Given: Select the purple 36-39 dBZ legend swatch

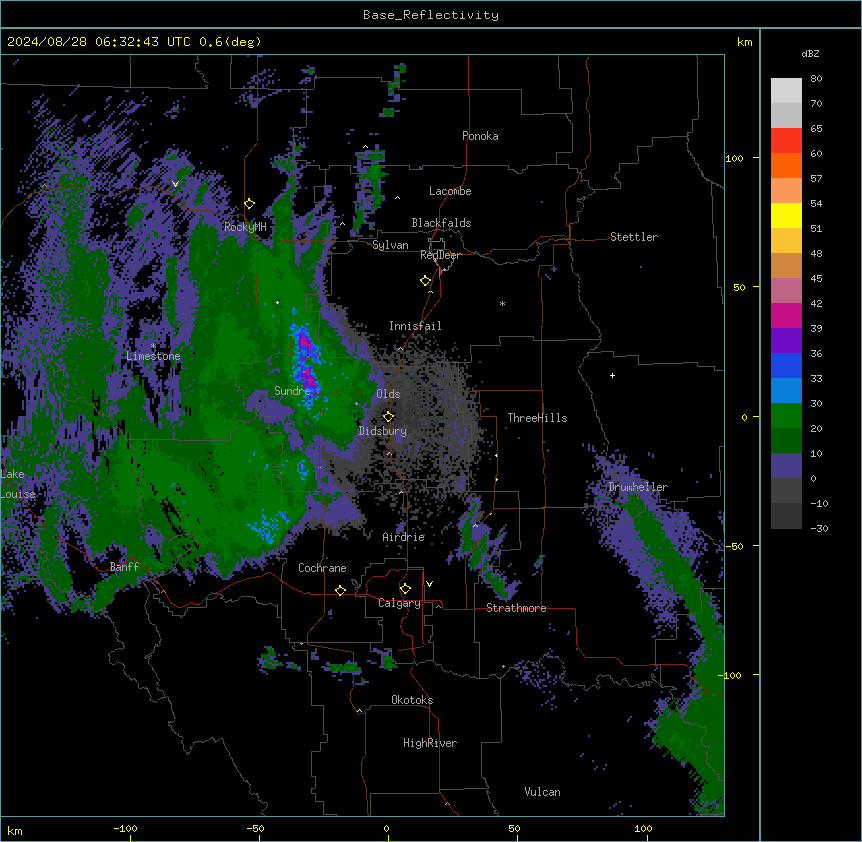Looking at the screenshot, I should point(786,341).
